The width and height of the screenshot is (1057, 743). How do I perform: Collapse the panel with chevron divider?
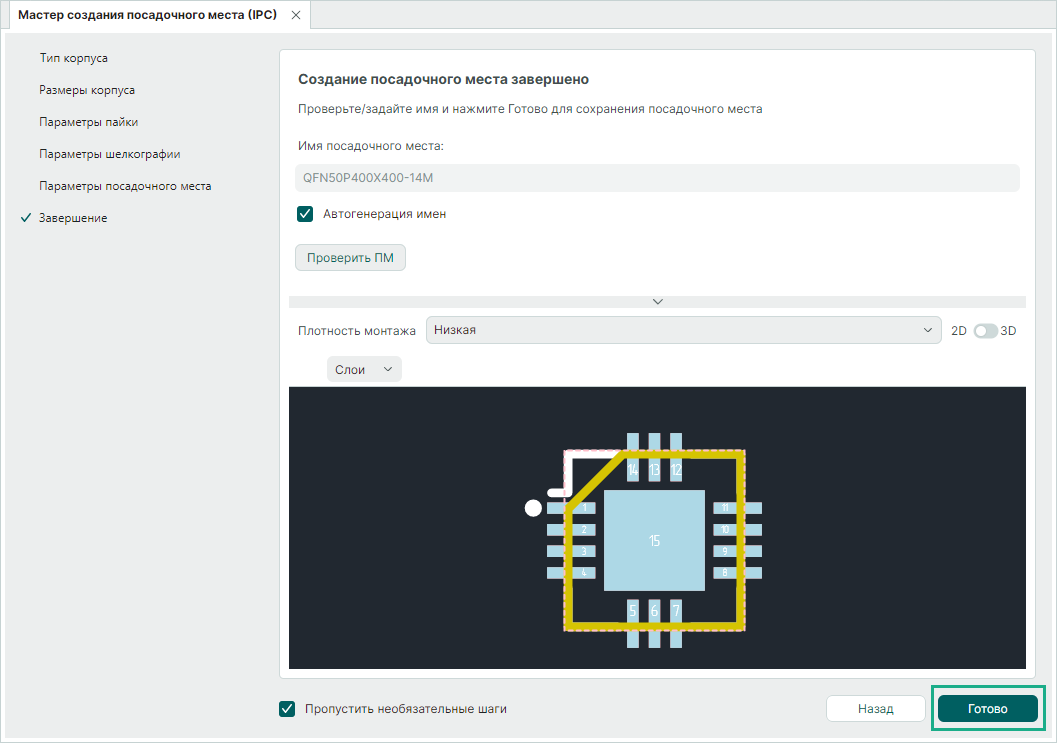657,301
